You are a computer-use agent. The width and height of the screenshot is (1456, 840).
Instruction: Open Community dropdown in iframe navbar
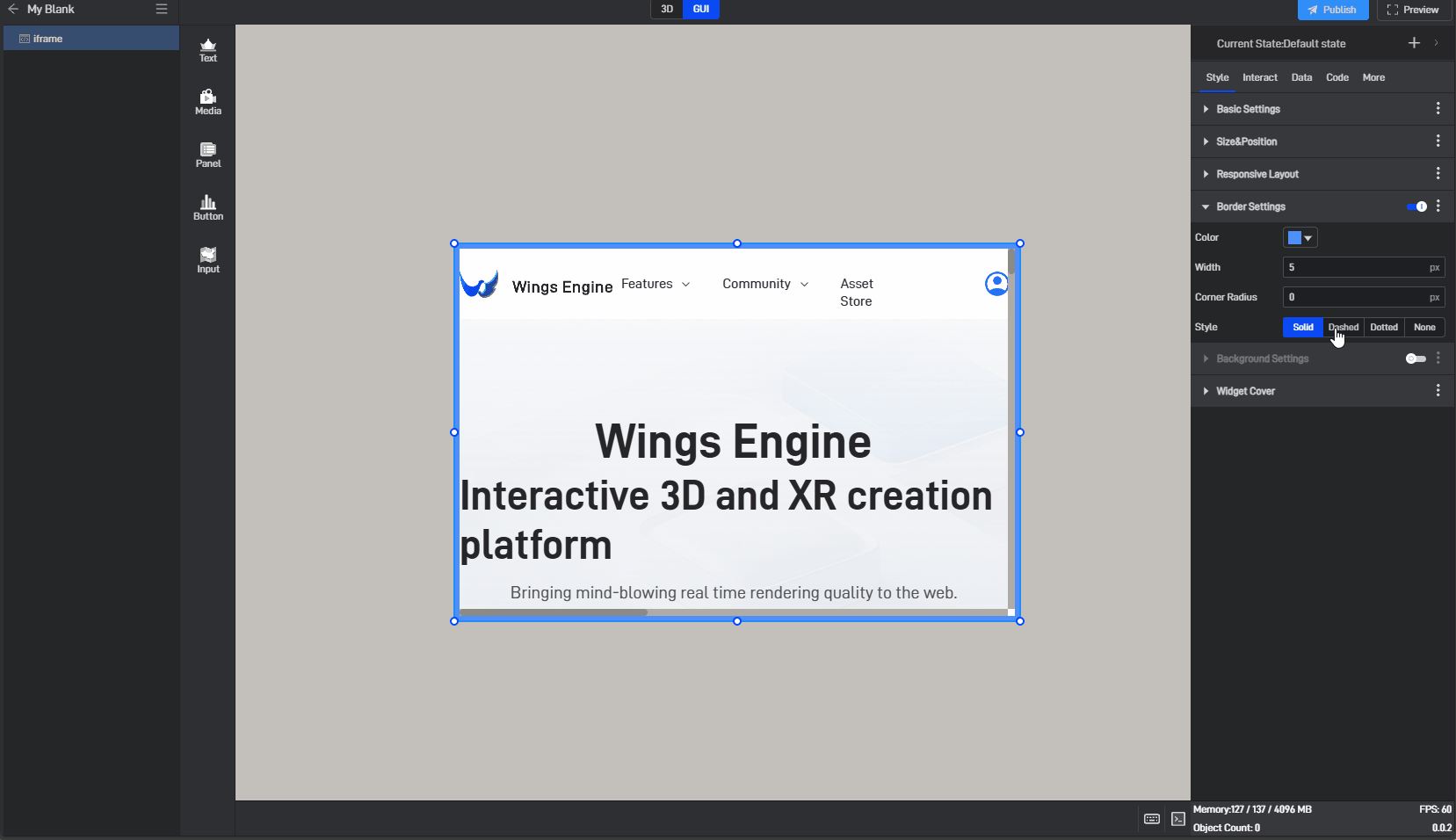tap(765, 284)
